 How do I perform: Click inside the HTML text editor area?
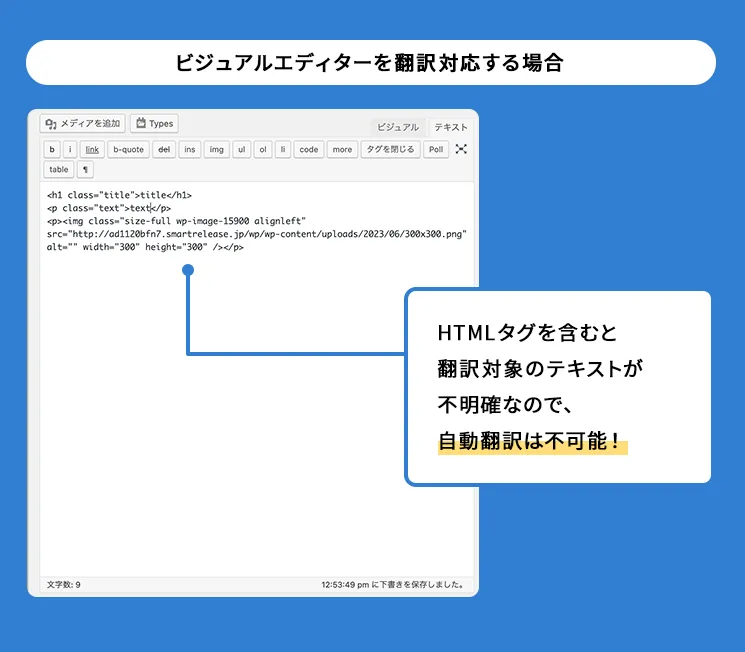(257, 379)
